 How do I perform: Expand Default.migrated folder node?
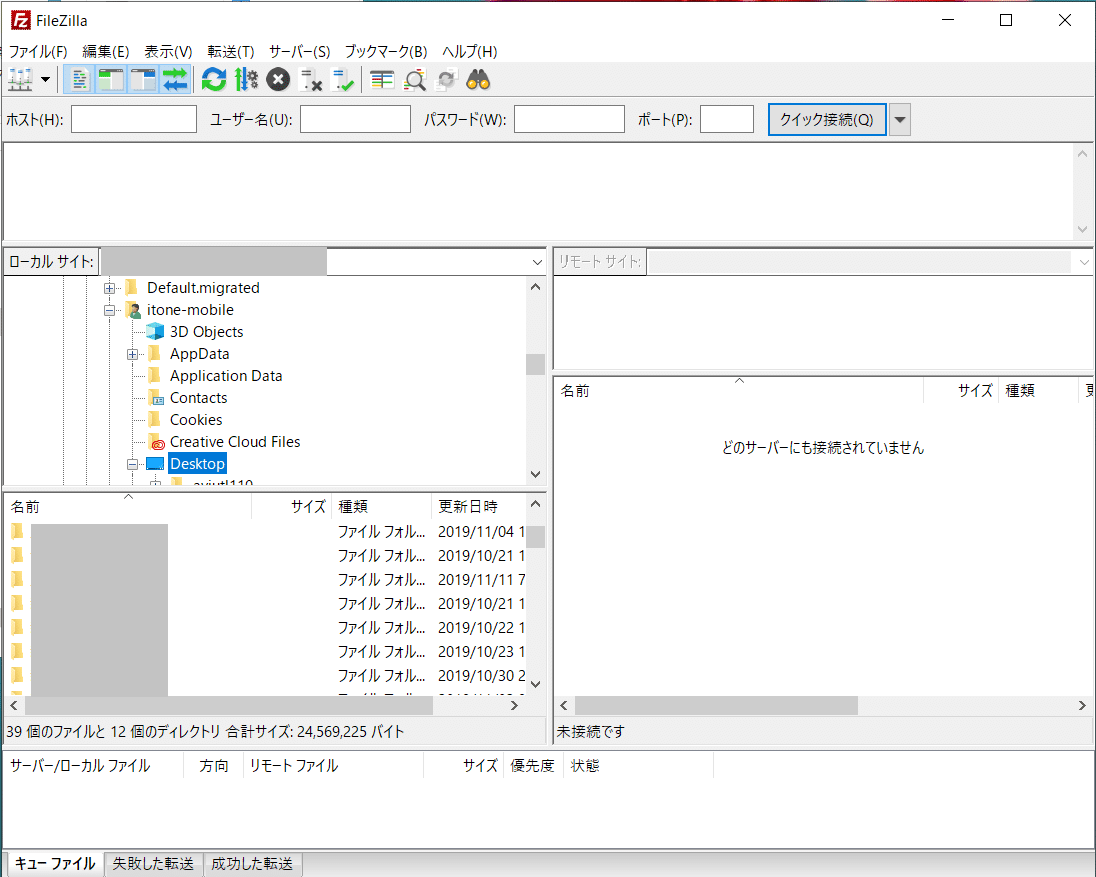(109, 288)
